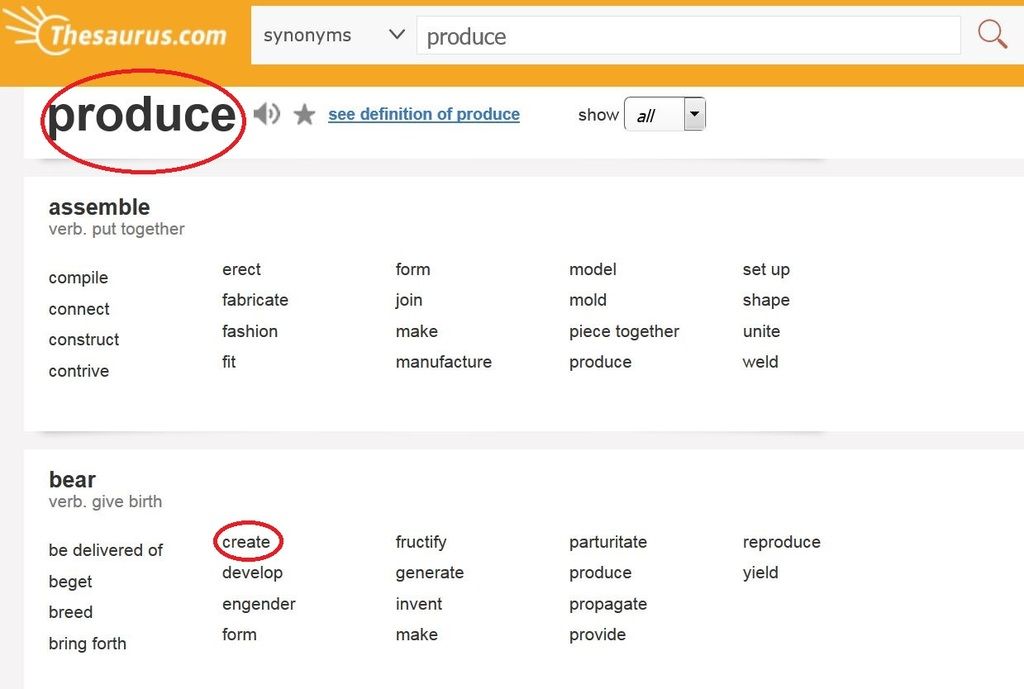1024x689 pixels.
Task: Play the pronunciation speaker icon
Action: (x=266, y=114)
